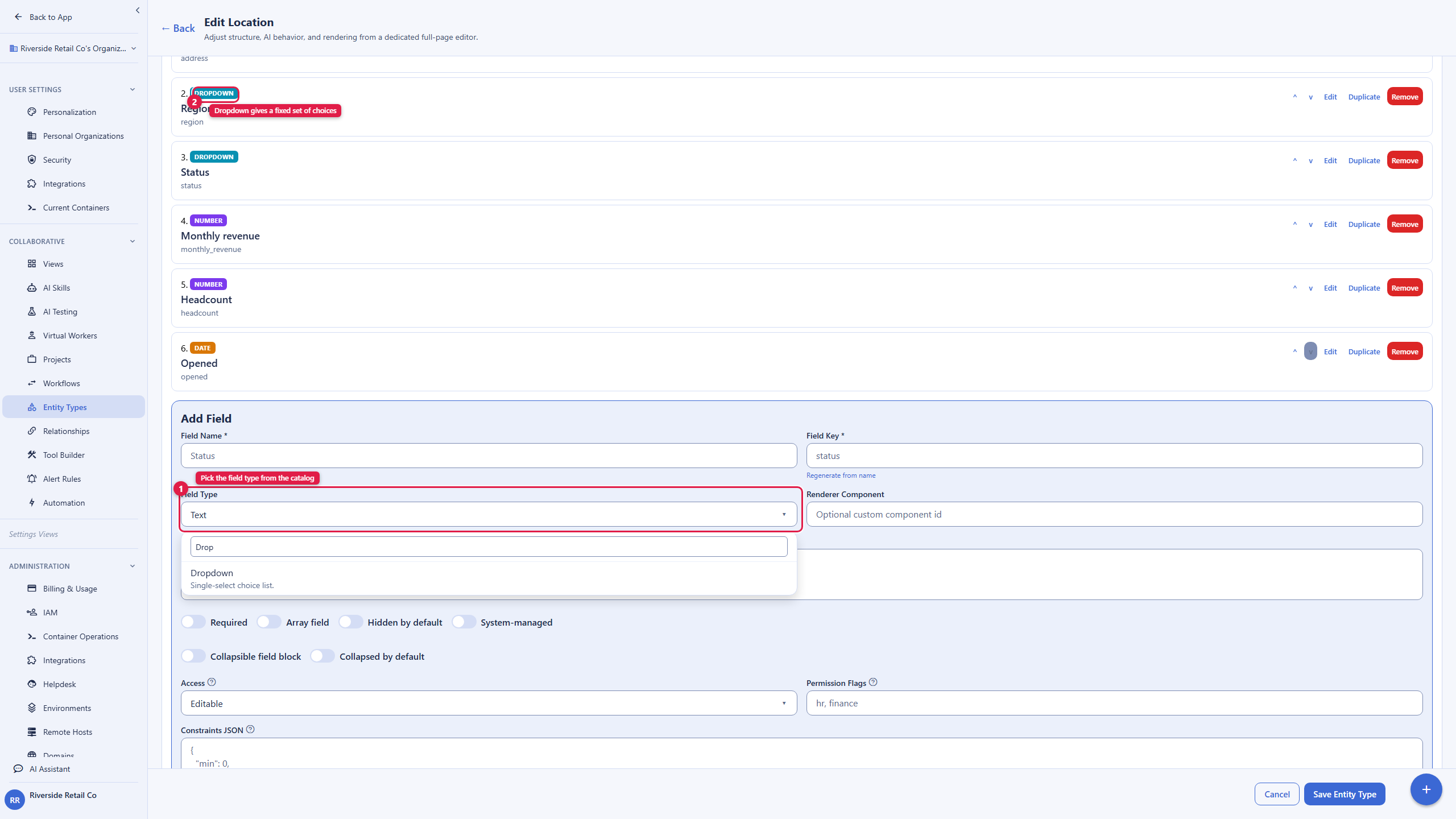Click the Back to App arrow icon
1456x819 pixels.
(18, 17)
